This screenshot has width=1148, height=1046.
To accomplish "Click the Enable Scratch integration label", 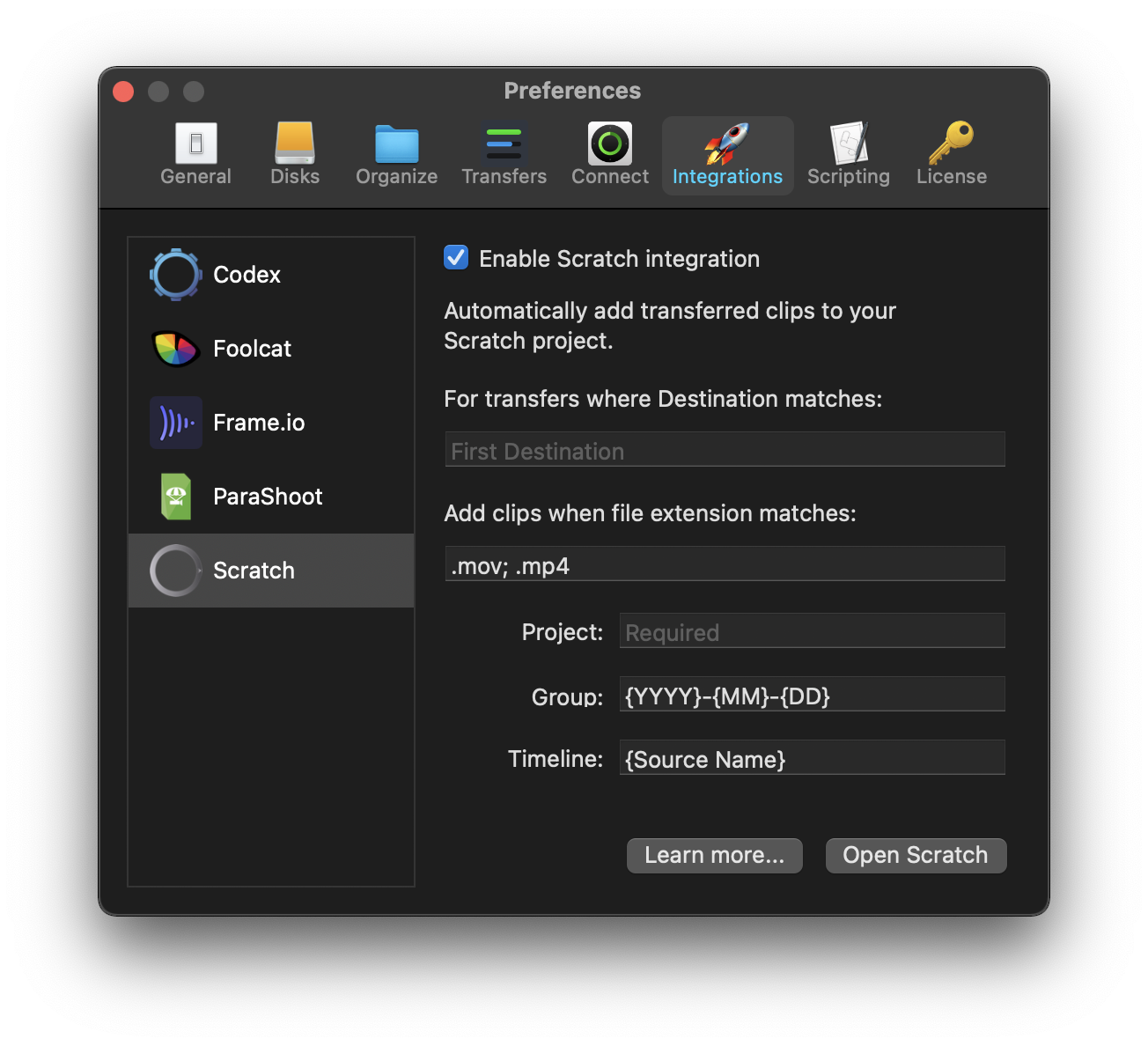I will (619, 259).
